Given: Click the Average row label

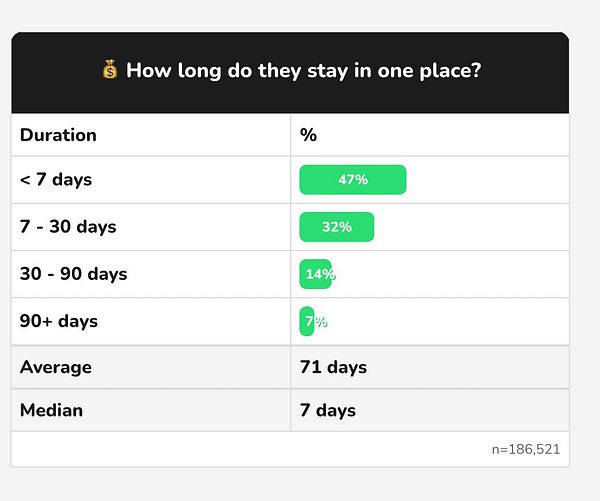Looking at the screenshot, I should click(56, 367).
